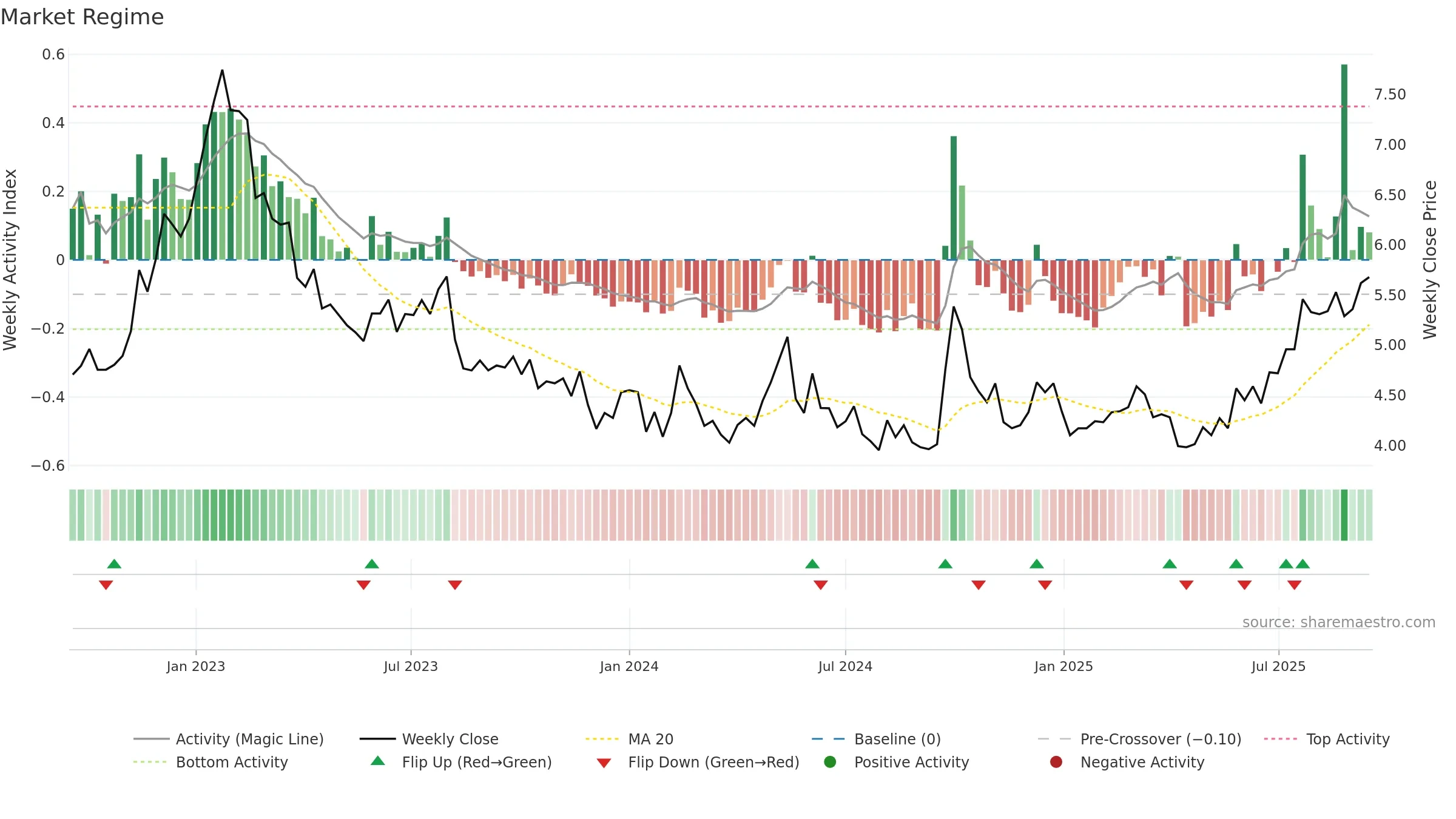Toggle Flip Up (Red→Green) legend entry
Image resolution: width=1456 pixels, height=819 pixels.
point(461,762)
